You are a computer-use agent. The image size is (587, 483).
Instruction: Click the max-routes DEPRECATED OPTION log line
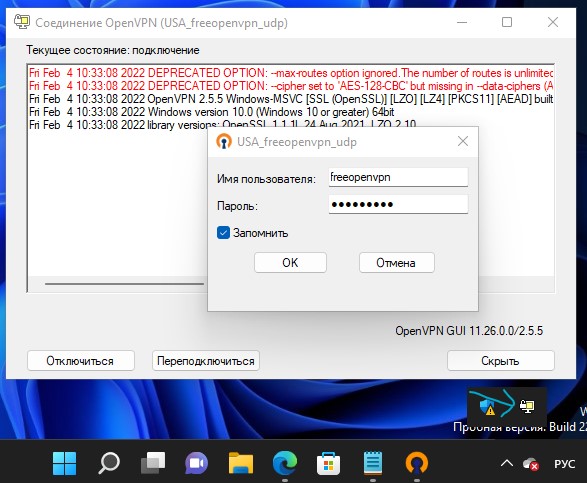click(291, 73)
